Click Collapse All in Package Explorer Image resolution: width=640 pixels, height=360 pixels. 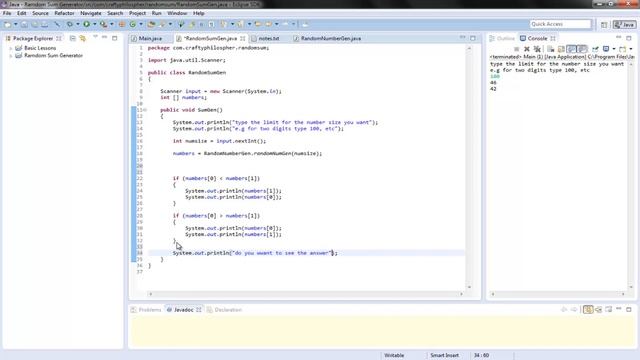(x=73, y=38)
